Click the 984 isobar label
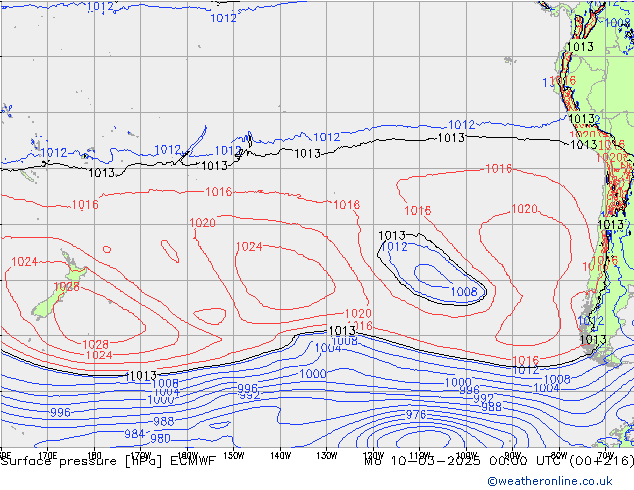Screen dimensions: 634x490 point(134,434)
